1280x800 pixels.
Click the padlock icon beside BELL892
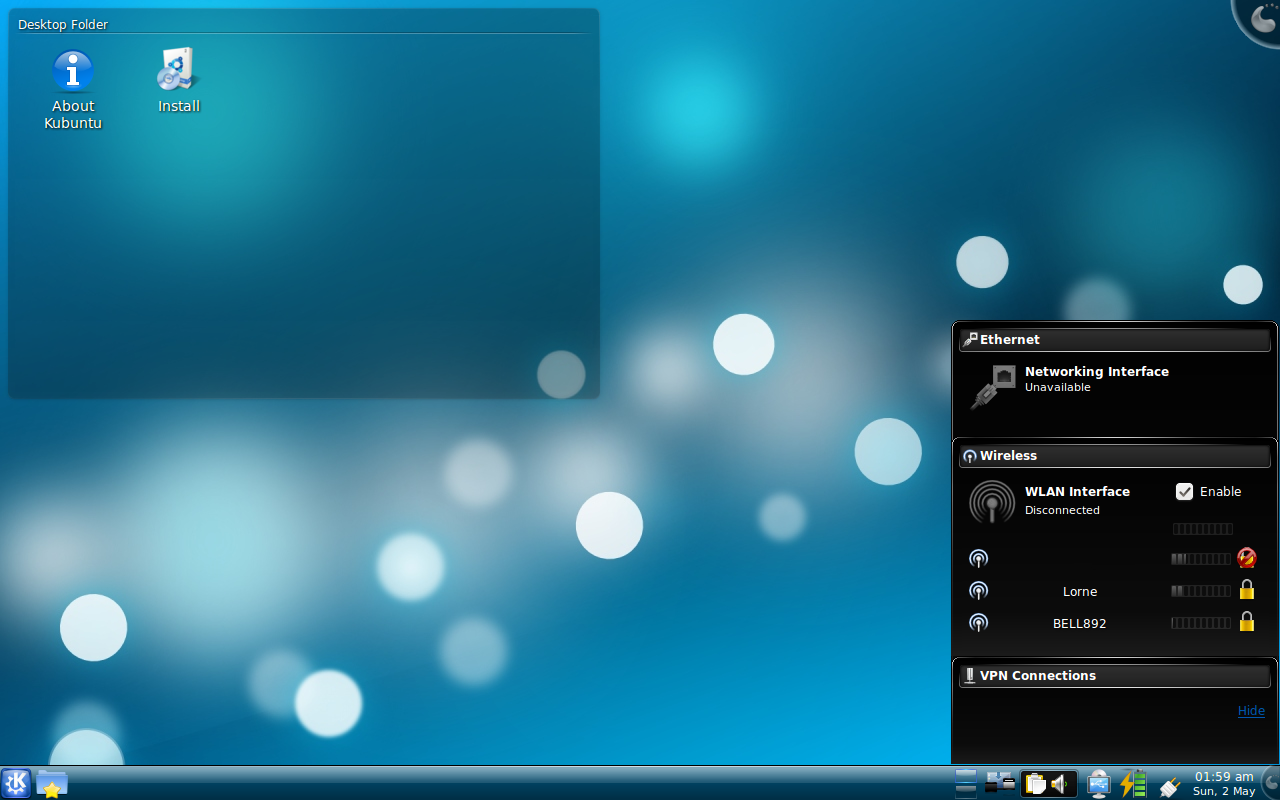click(x=1247, y=622)
